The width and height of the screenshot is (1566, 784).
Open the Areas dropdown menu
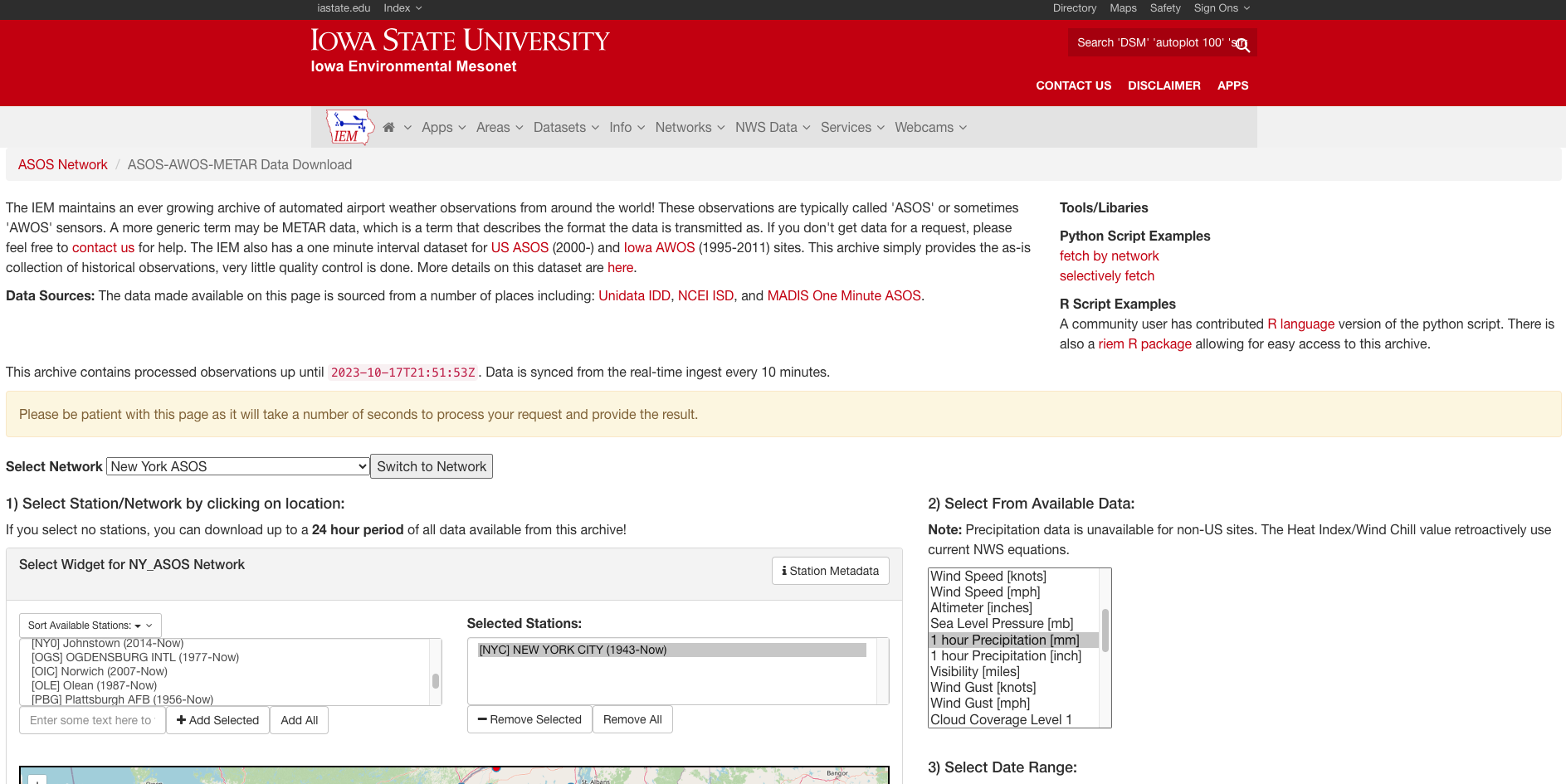click(x=500, y=128)
